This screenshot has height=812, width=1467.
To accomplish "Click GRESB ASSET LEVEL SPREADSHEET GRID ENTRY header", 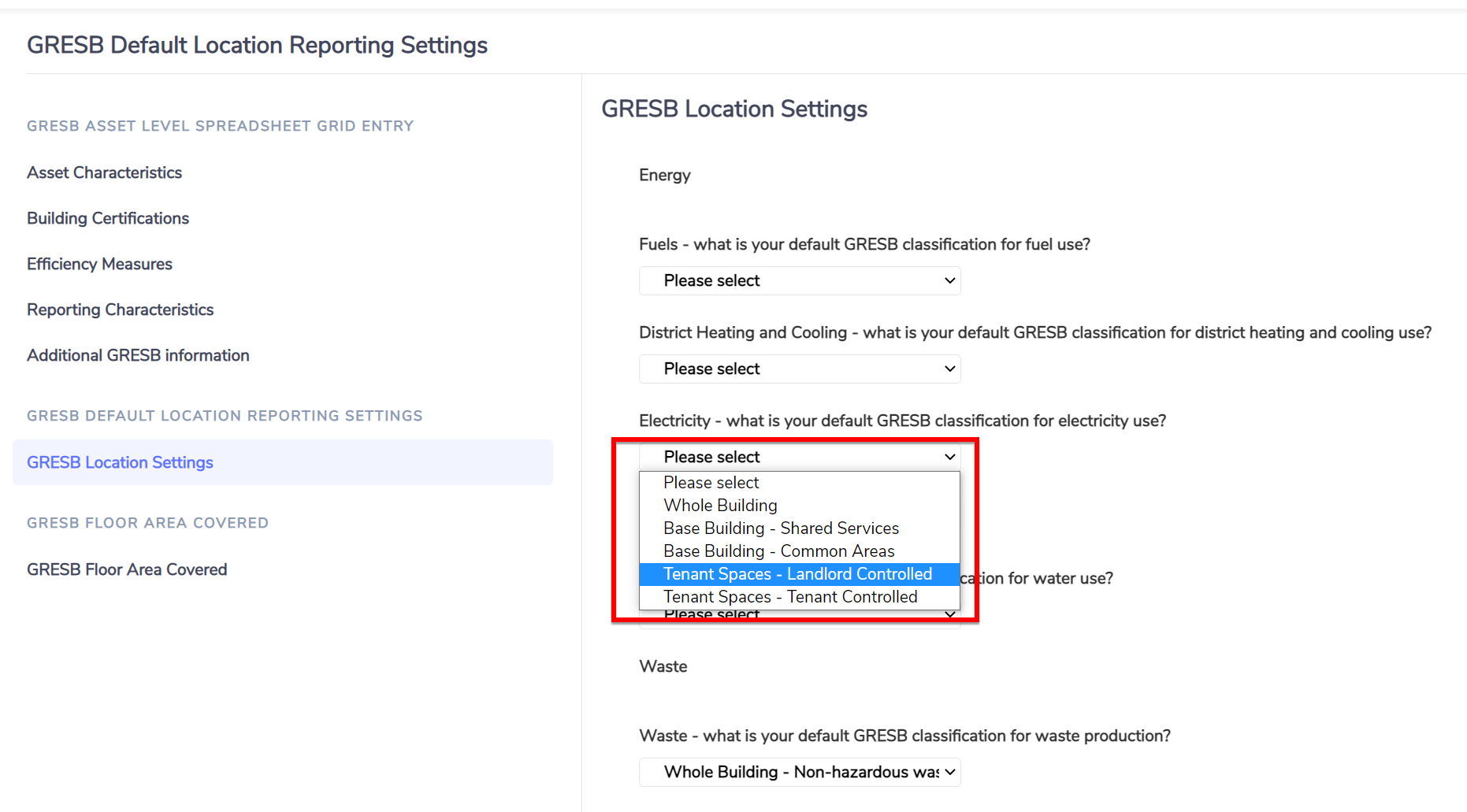I will 220,126.
